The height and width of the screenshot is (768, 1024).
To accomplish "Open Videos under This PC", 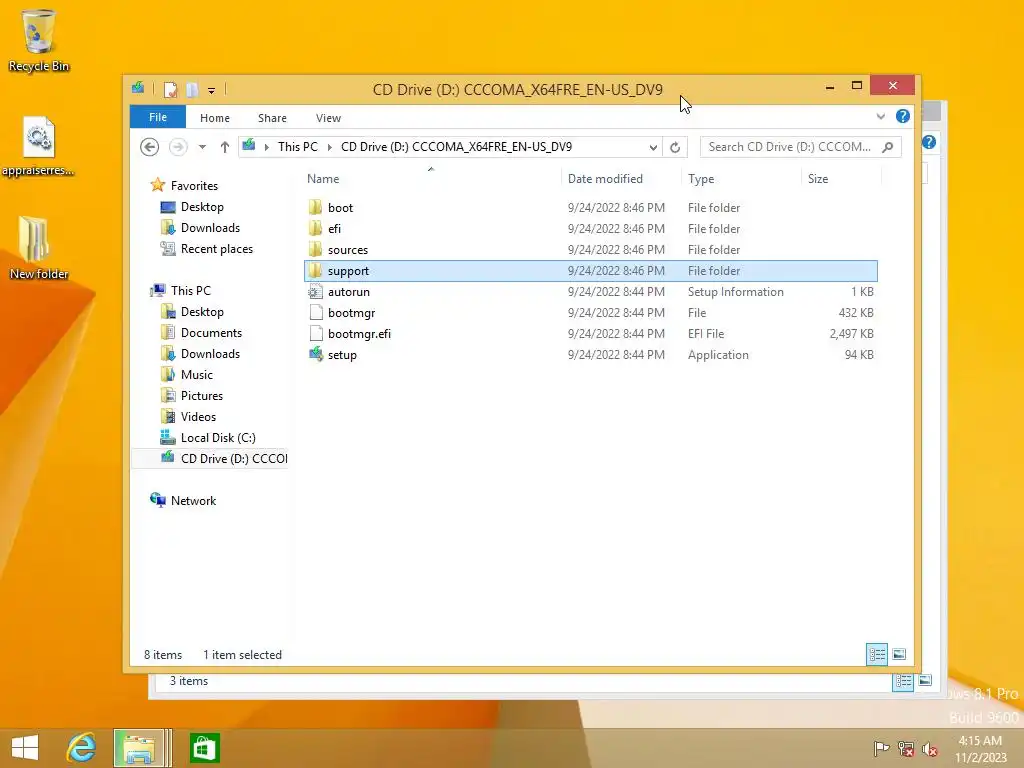I will point(198,417).
